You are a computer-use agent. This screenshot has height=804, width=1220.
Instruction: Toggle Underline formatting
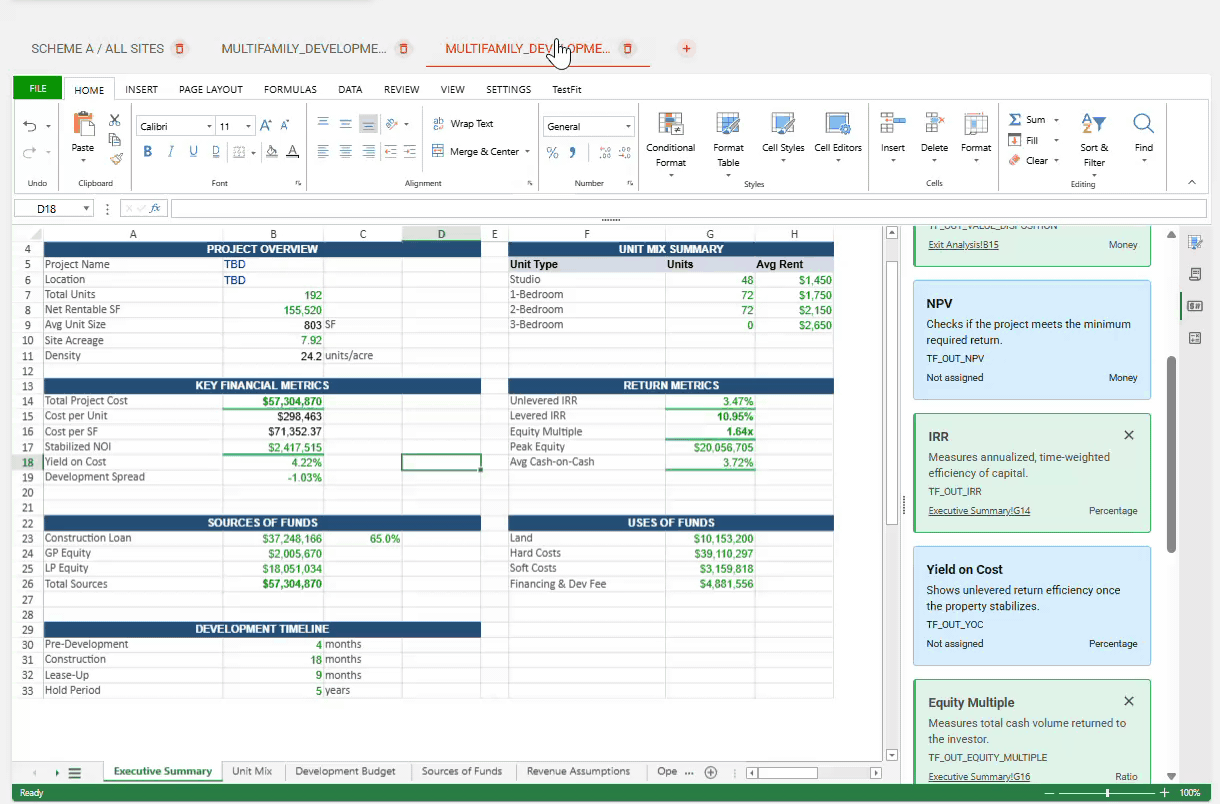click(192, 152)
